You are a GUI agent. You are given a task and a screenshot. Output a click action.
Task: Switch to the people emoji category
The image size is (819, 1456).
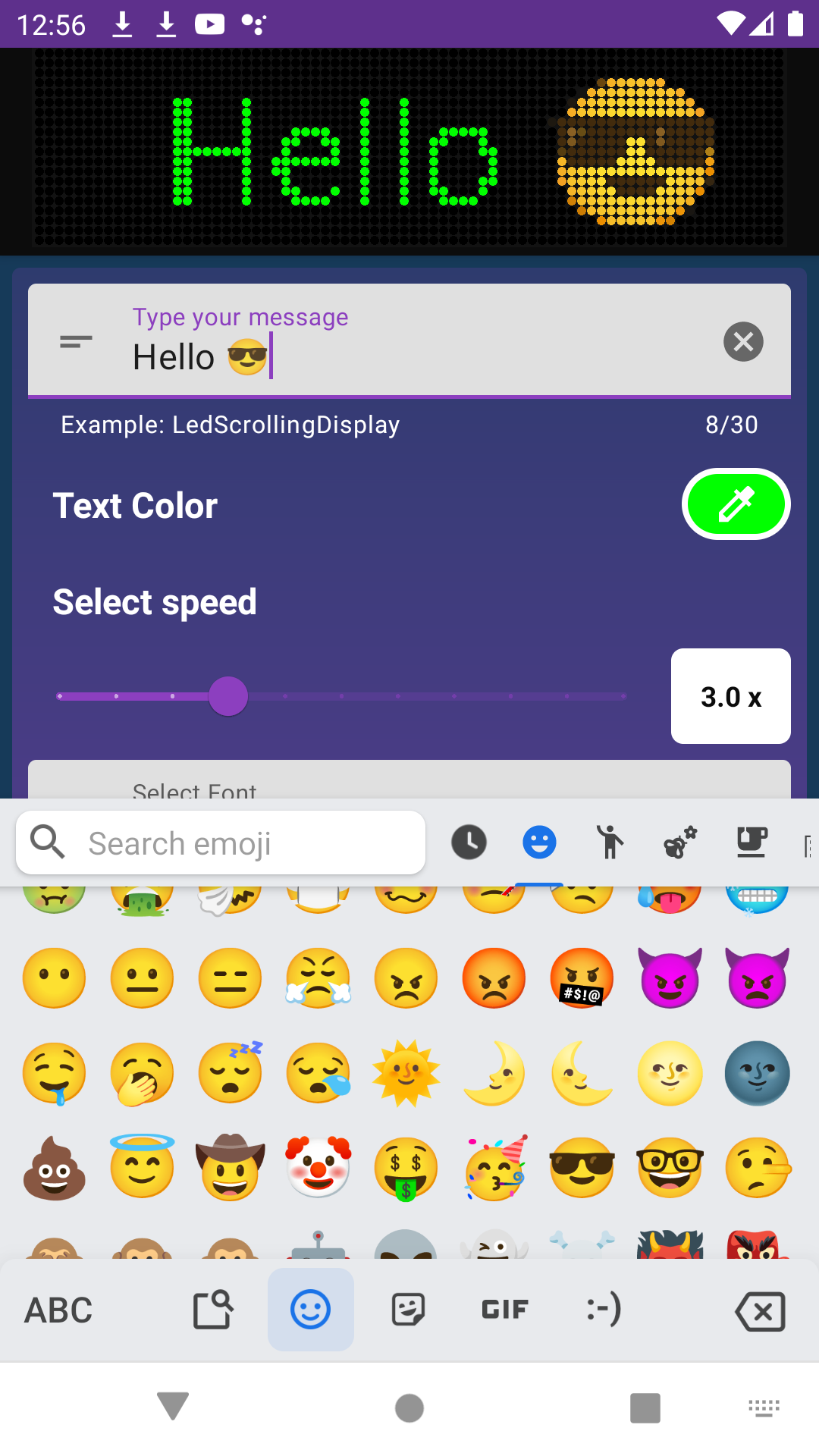pos(610,843)
